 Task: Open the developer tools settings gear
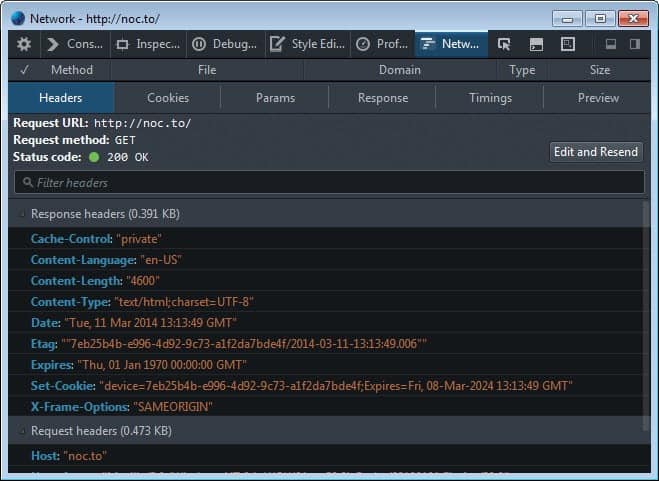[x=24, y=44]
